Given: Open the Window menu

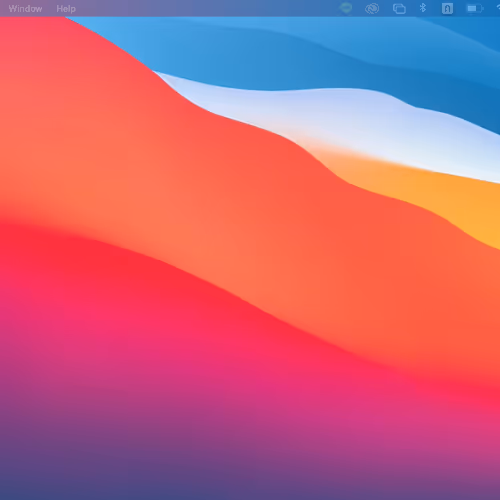Looking at the screenshot, I should (x=25, y=8).
